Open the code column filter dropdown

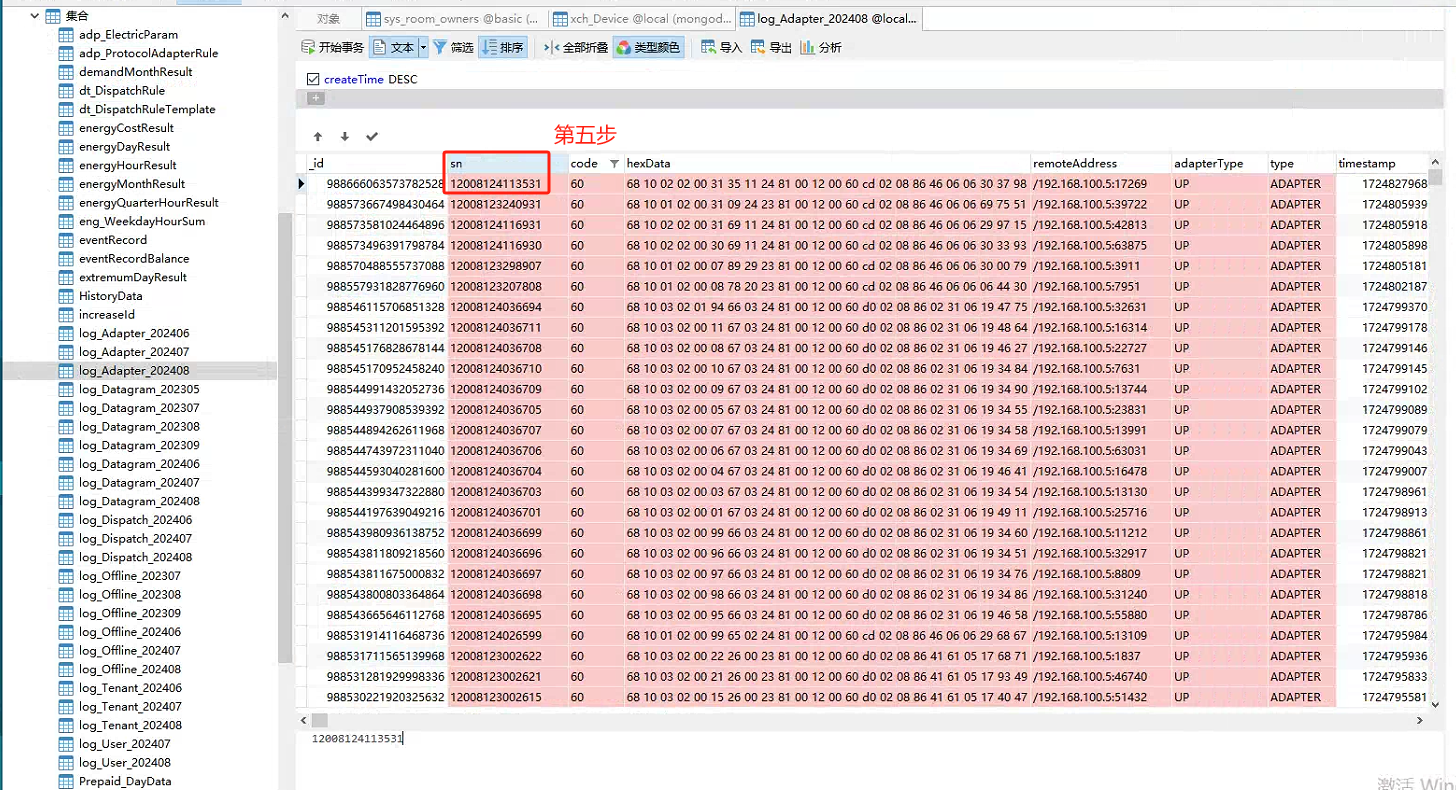614,164
